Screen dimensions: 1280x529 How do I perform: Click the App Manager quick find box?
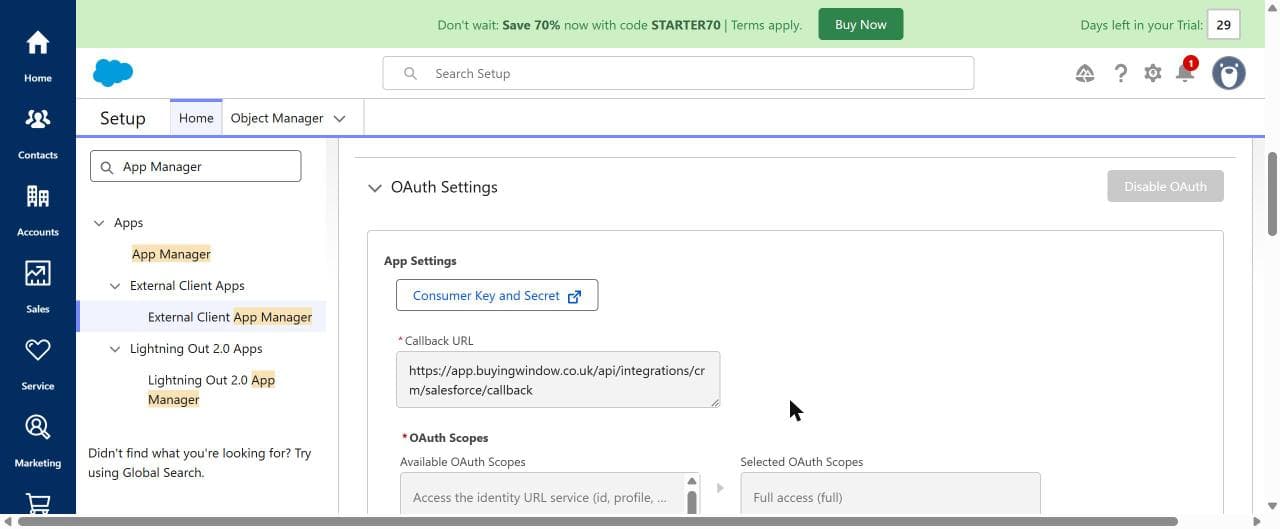196,166
